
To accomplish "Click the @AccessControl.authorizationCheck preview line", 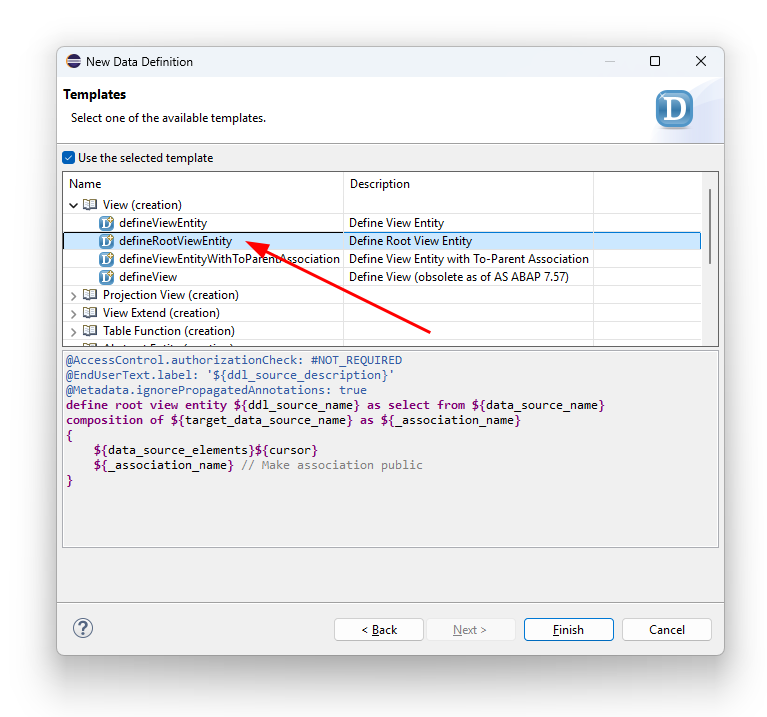I will [x=234, y=360].
